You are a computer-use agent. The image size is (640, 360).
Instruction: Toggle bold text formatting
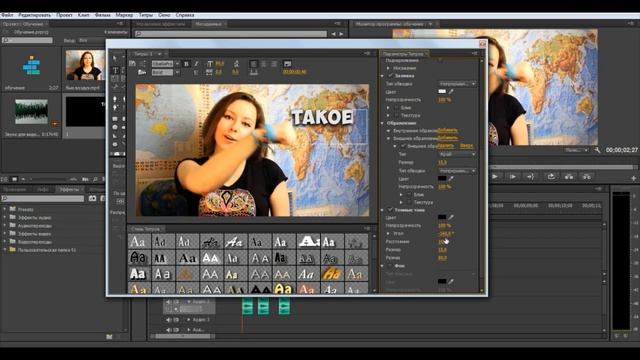point(186,64)
